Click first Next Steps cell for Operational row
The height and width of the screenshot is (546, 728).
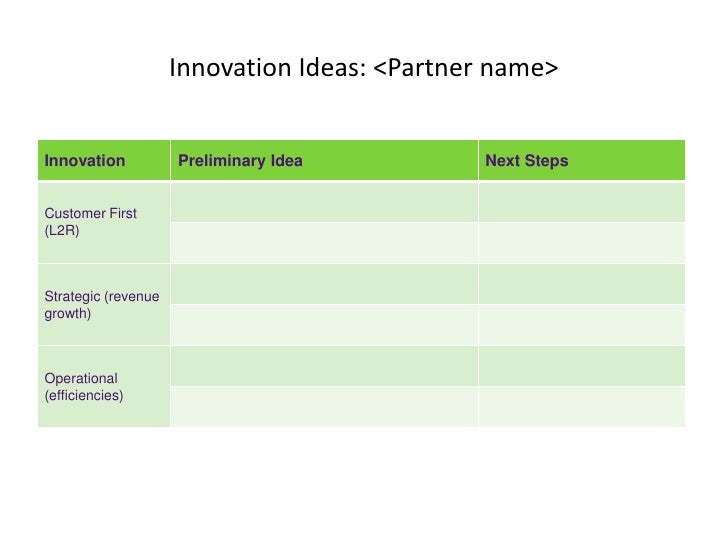tap(582, 366)
